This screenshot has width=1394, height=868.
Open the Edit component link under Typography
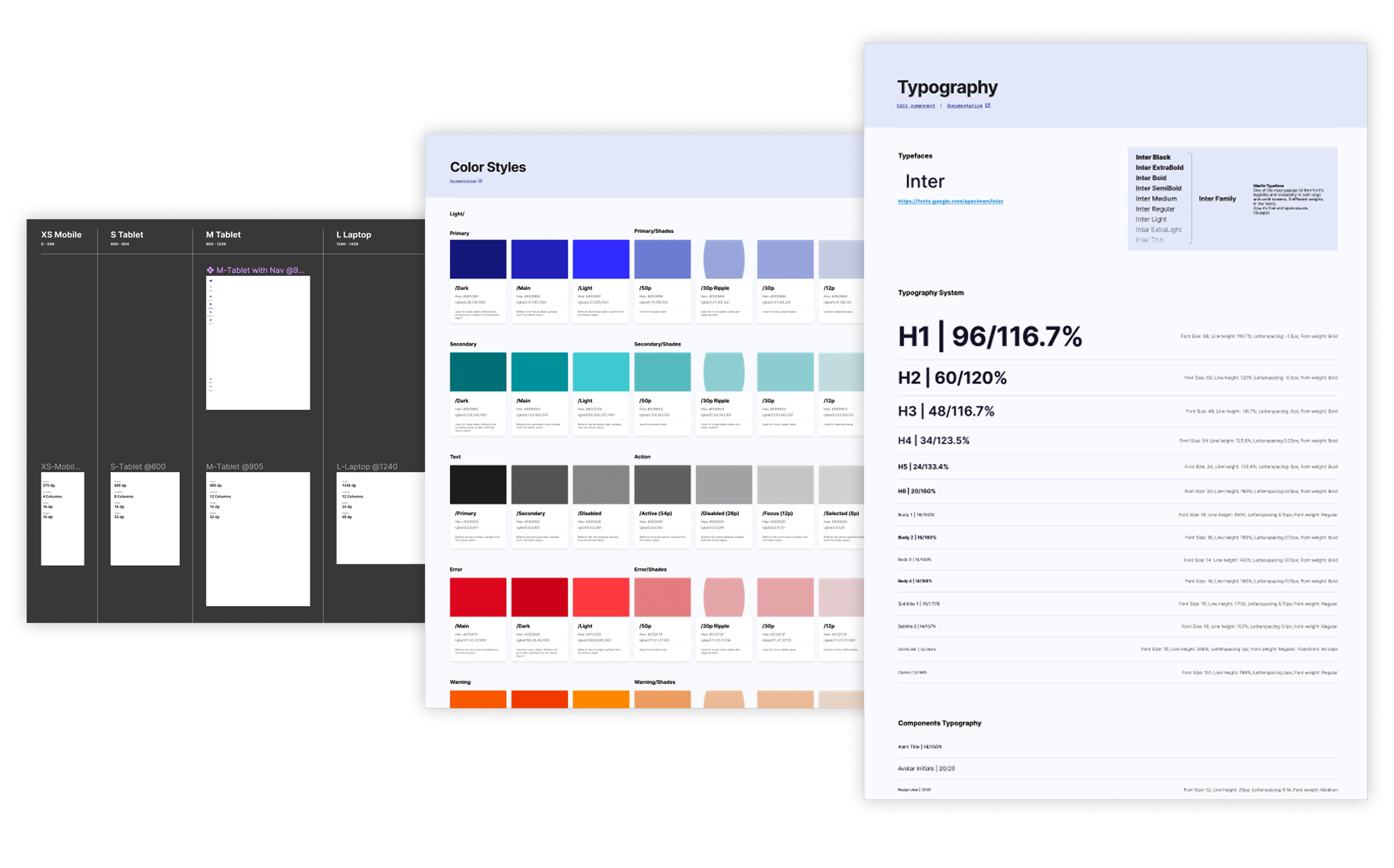click(916, 105)
